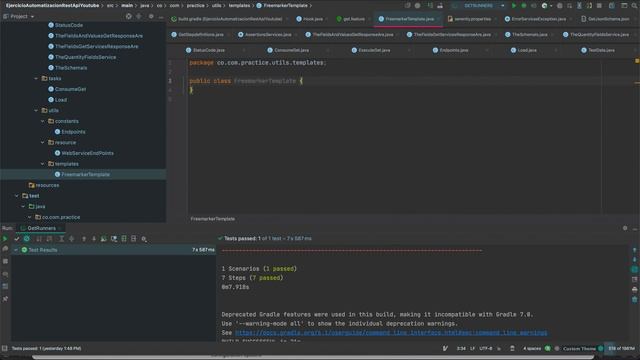Collapse the constants folder
Image resolution: width=640 pixels, height=360 pixels.
(42, 121)
